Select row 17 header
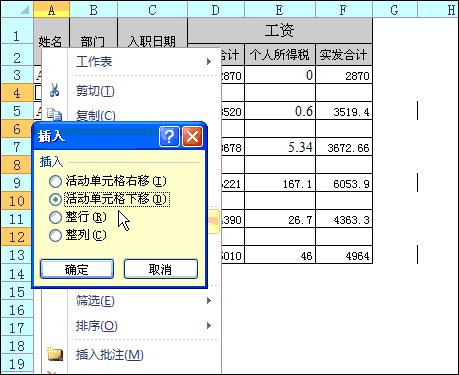The image size is (459, 375). click(x=17, y=327)
